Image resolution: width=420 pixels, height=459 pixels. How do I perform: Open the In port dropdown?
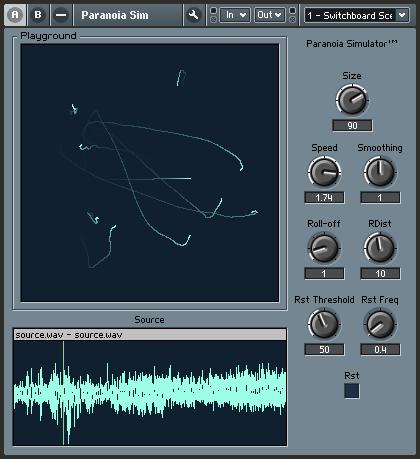[x=235, y=15]
